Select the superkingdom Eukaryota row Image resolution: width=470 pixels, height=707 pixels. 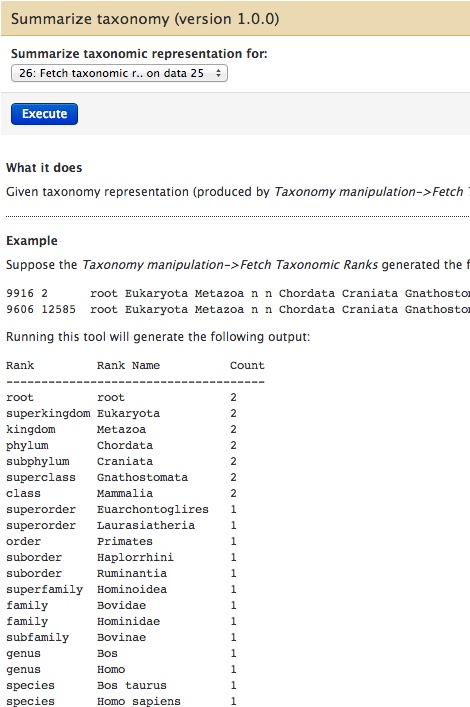click(x=121, y=413)
